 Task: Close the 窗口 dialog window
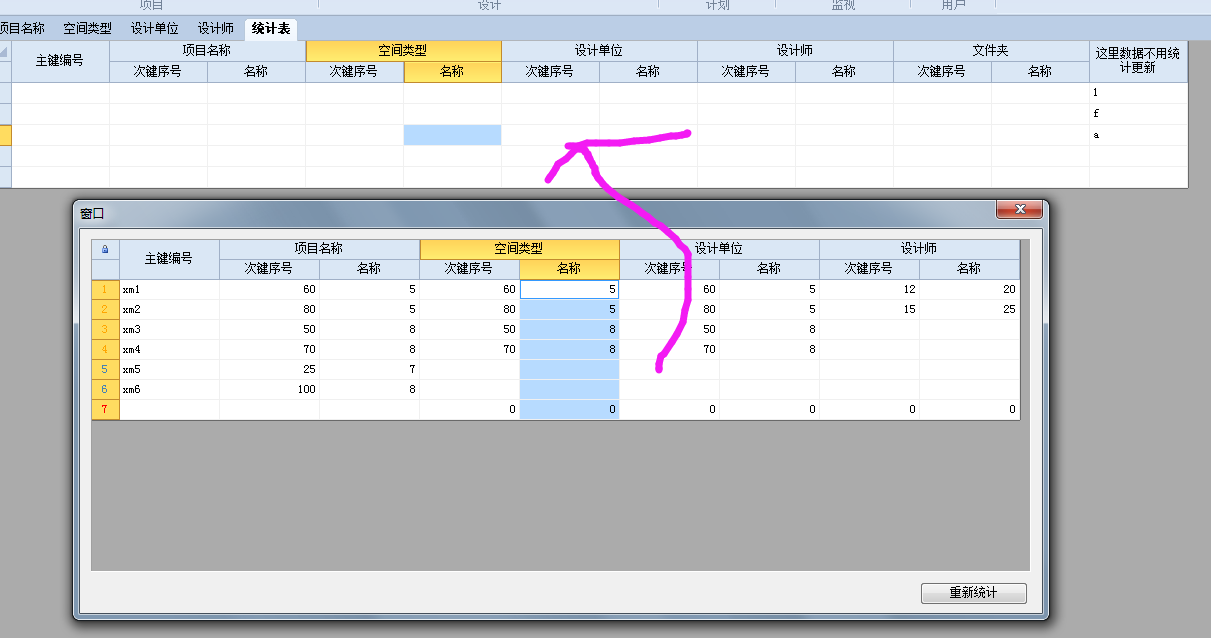coord(1020,209)
